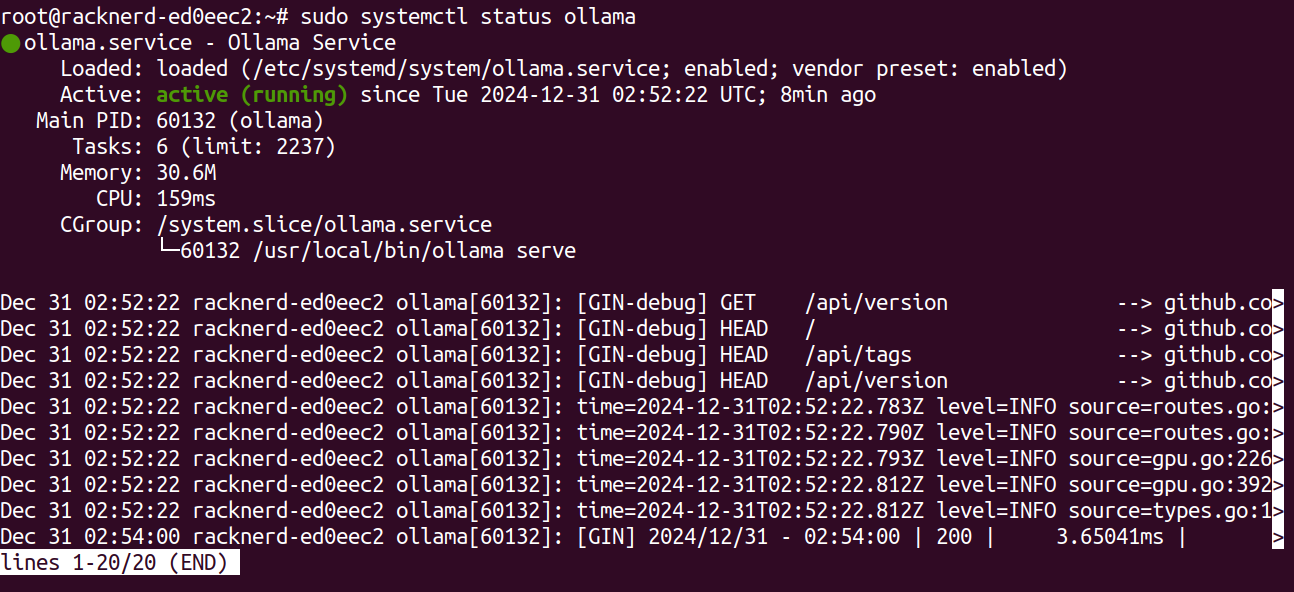Select the Memory value 30.6M
Screen dimensions: 1294x592
(x=186, y=173)
